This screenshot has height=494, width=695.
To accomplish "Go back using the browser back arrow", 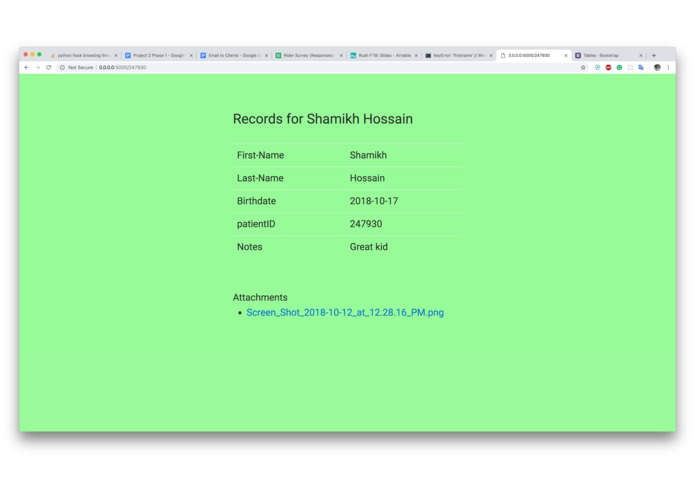I will tap(27, 67).
